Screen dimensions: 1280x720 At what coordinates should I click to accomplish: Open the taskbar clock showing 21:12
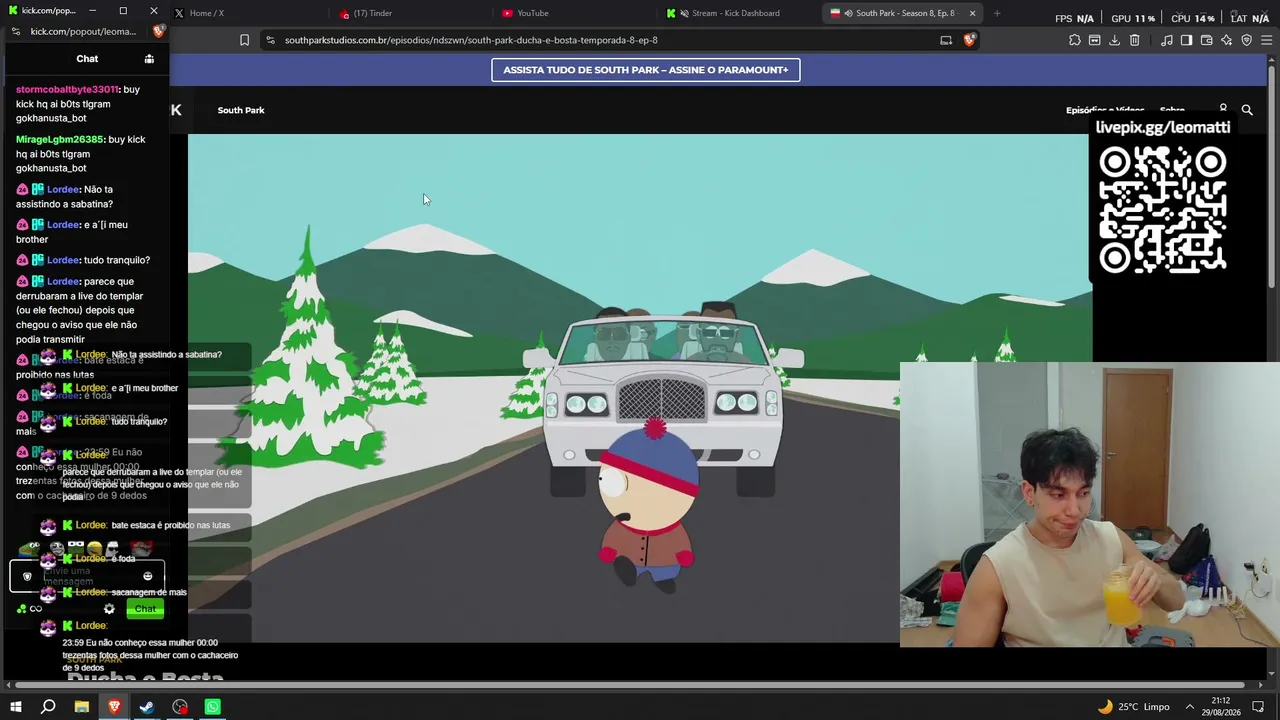[1221, 707]
